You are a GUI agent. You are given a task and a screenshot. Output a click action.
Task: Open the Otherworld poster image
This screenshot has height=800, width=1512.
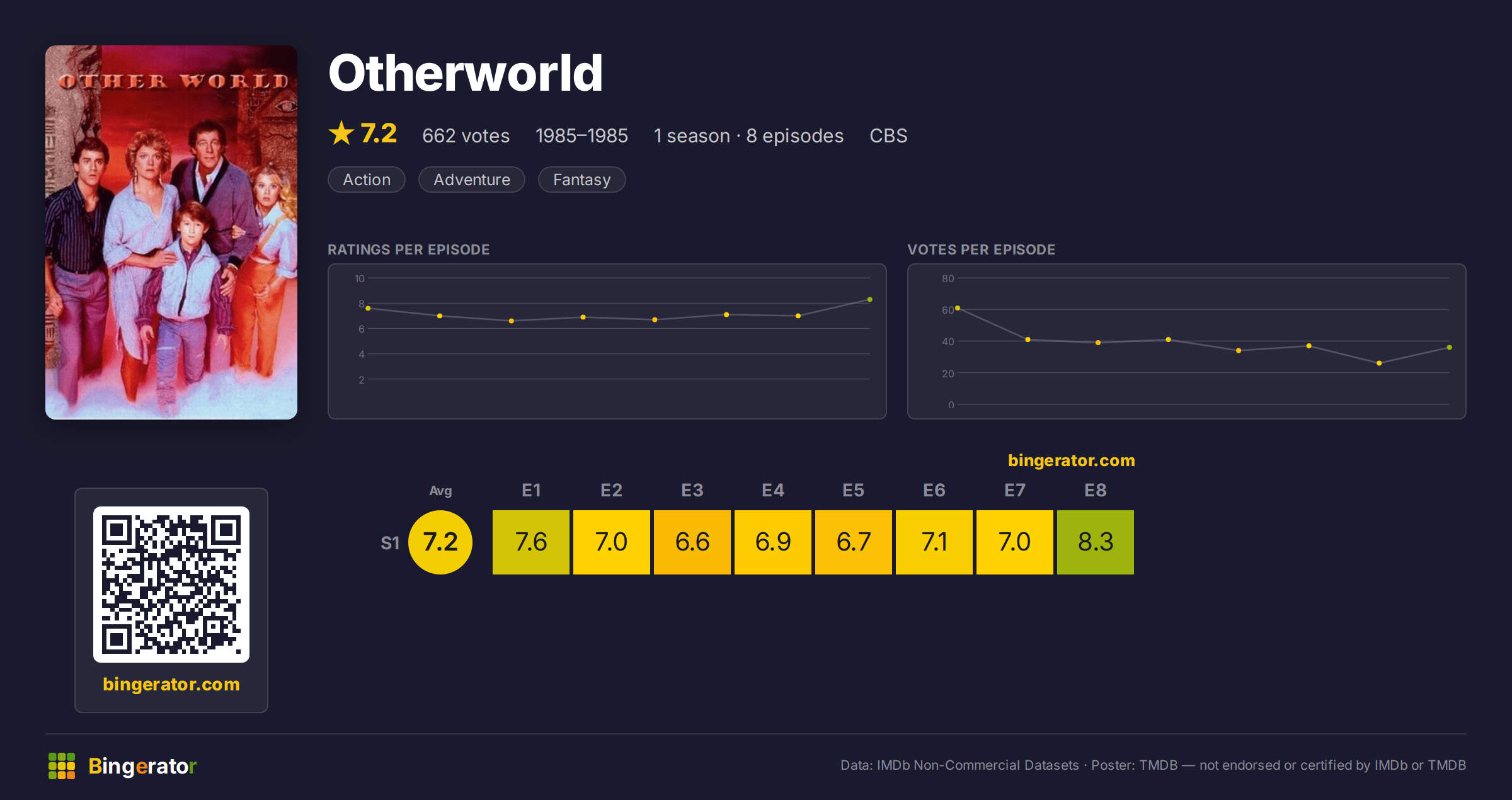171,232
